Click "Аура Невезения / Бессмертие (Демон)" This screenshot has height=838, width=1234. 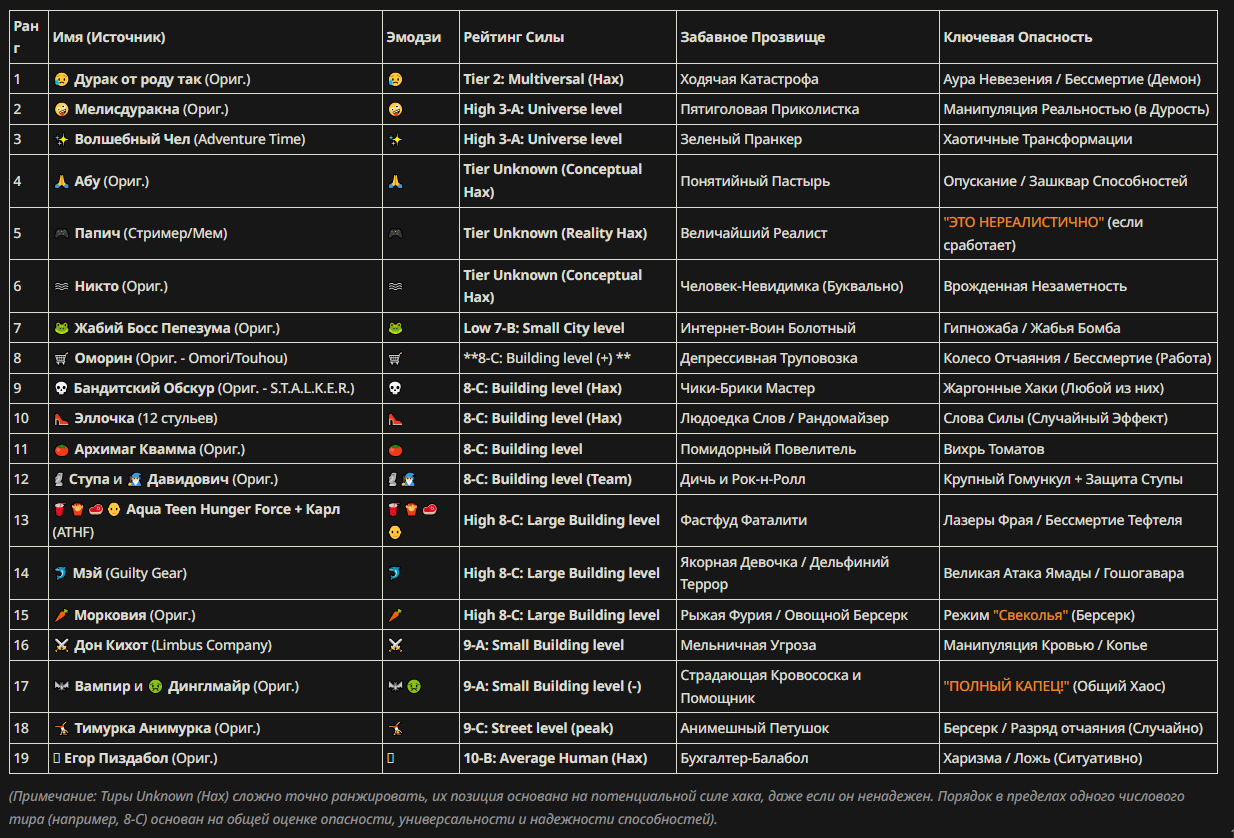pos(1072,79)
